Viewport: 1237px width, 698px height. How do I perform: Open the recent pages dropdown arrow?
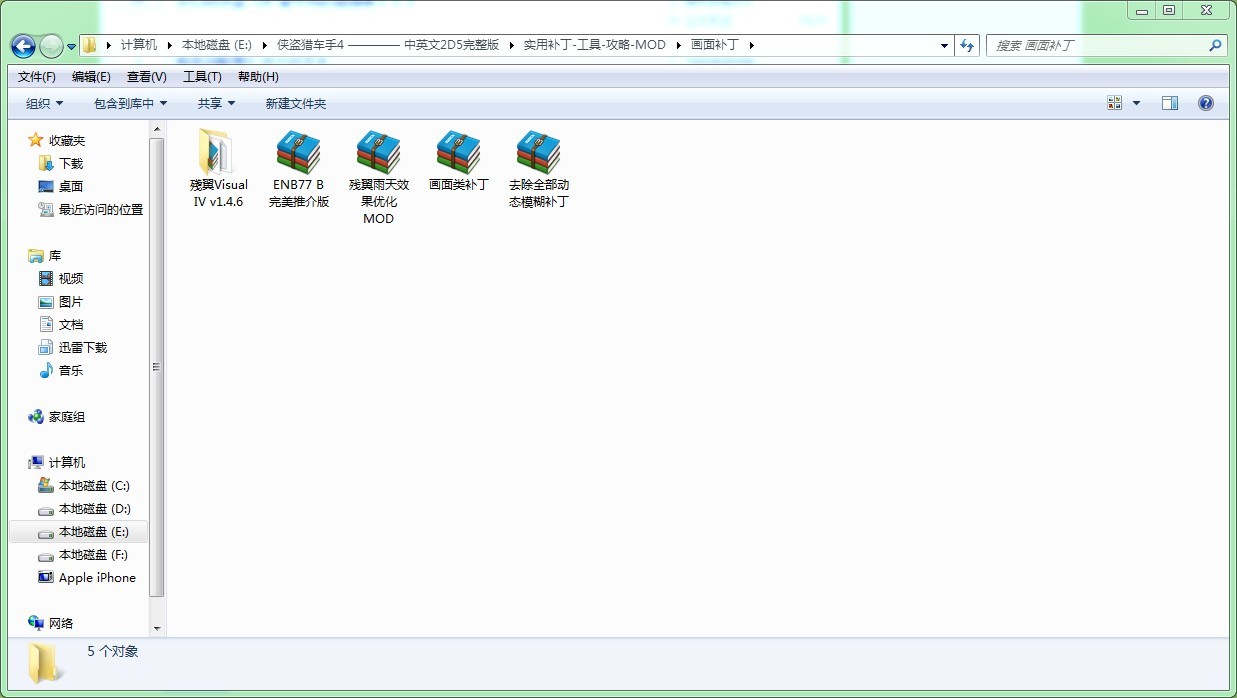click(72, 46)
